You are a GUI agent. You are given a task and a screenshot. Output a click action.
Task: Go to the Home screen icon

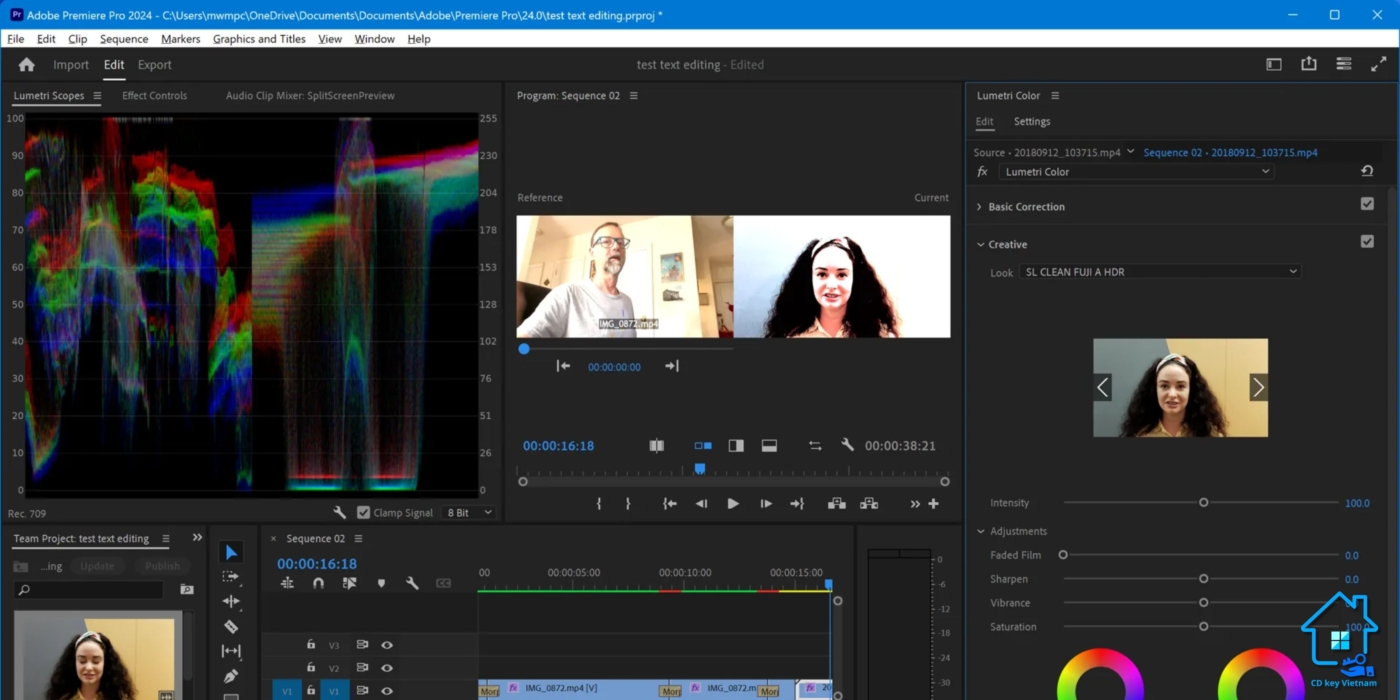pyautogui.click(x=27, y=65)
